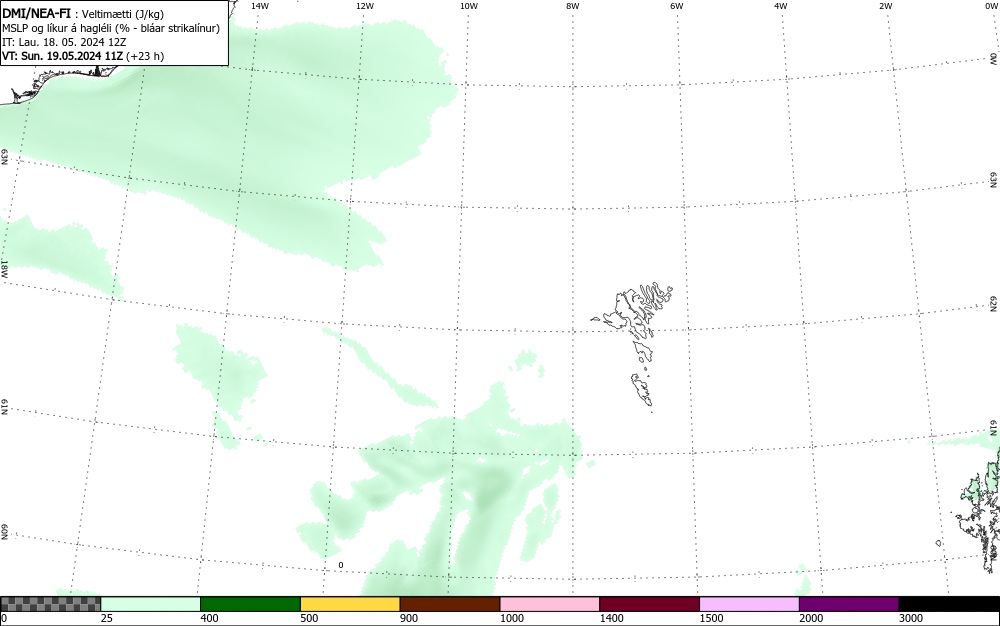Click the legend value "900"
1000x626 pixels.
tap(409, 618)
